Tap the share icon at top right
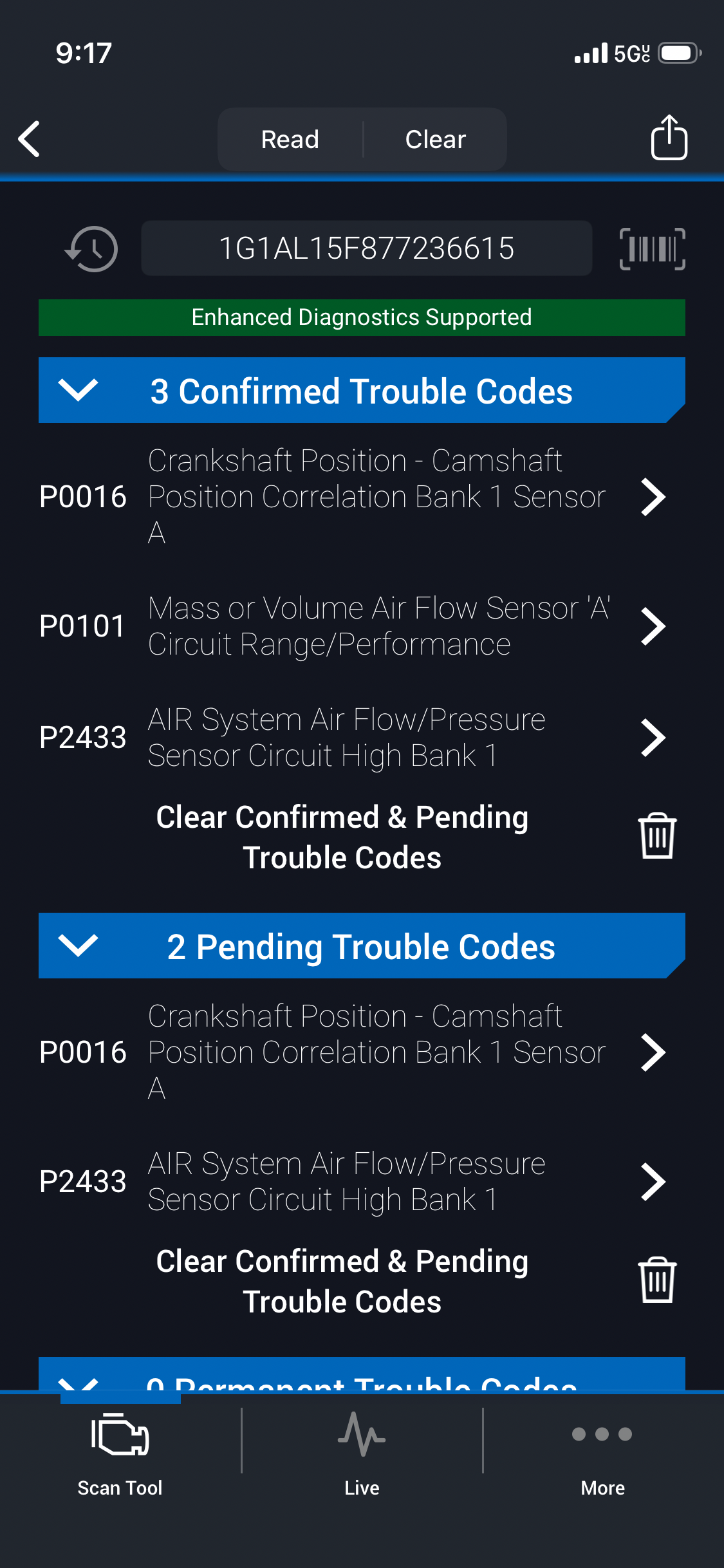Screen dimensions: 724x1568 point(669,138)
